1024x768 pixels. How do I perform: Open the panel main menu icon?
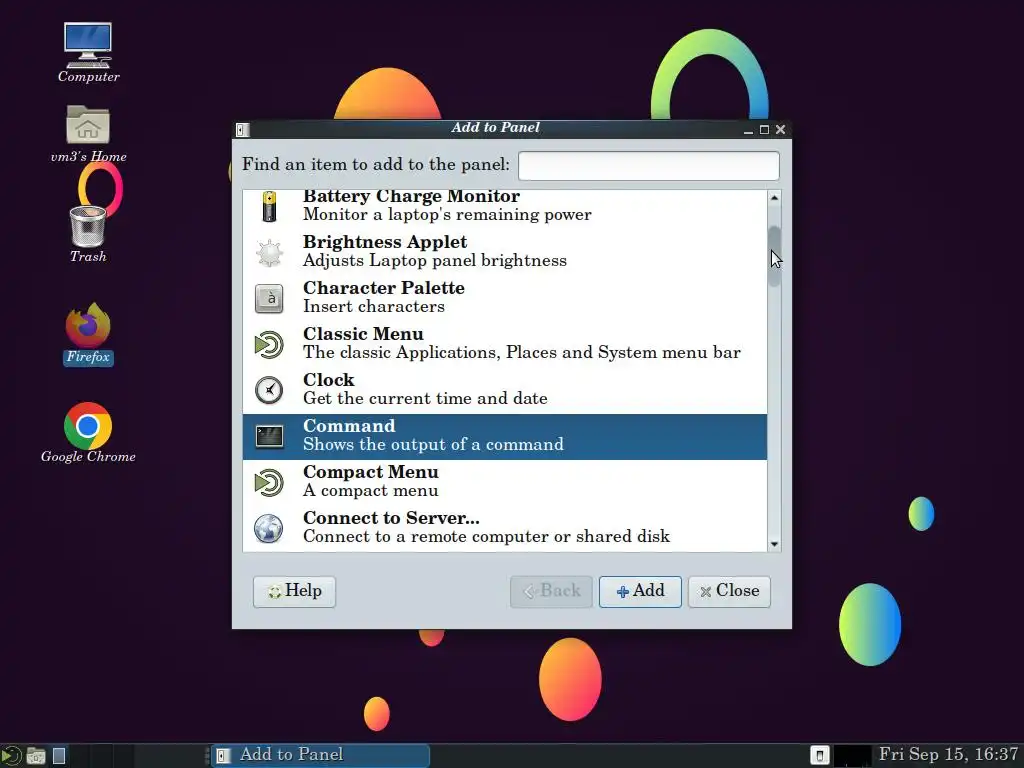(11, 756)
